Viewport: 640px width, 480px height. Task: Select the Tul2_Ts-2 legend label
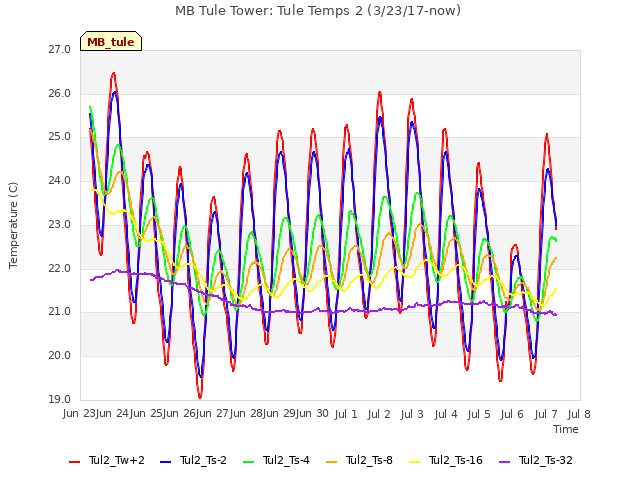pyautogui.click(x=203, y=460)
